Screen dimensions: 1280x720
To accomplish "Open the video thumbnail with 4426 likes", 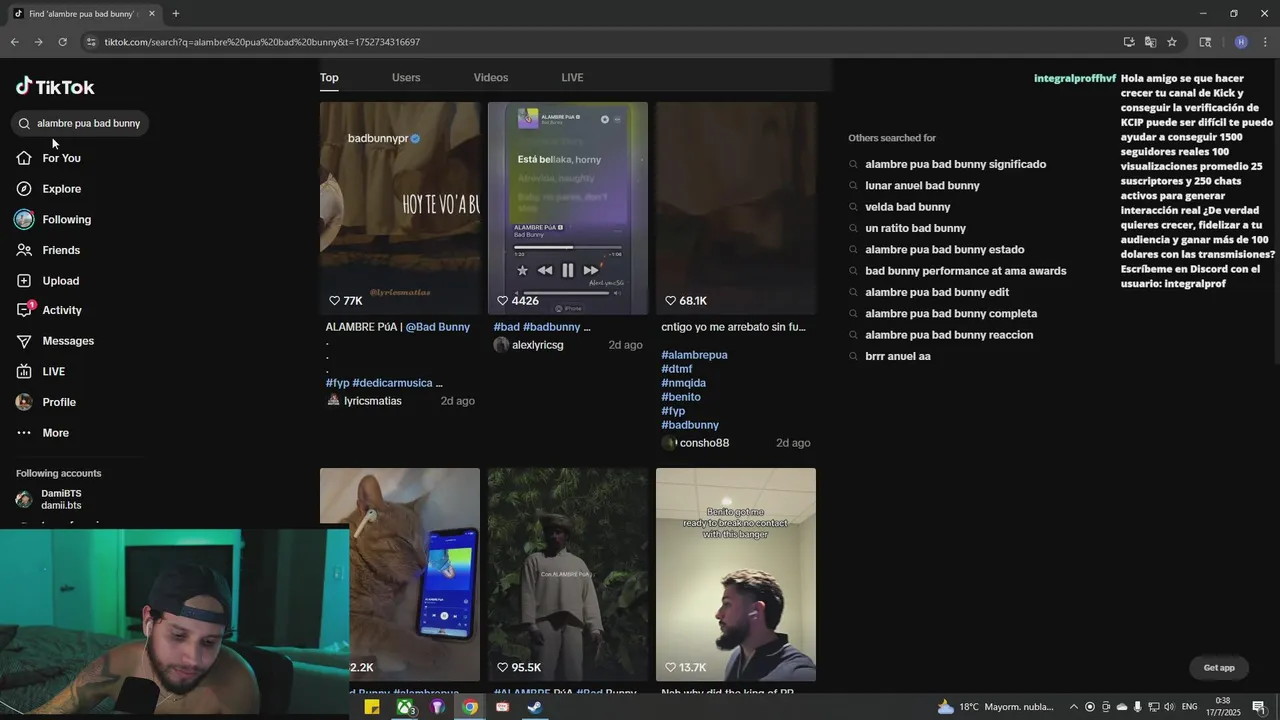I will coord(568,208).
